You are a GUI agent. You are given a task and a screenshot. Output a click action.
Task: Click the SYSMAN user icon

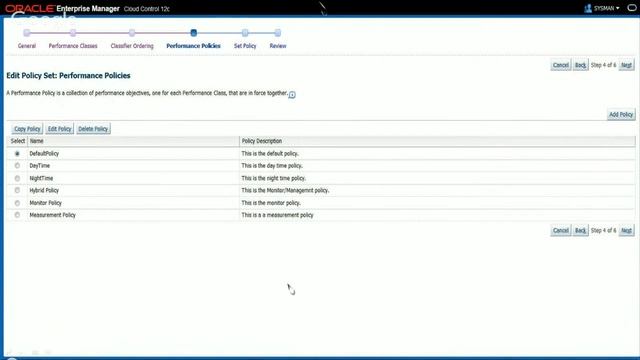[x=588, y=8]
